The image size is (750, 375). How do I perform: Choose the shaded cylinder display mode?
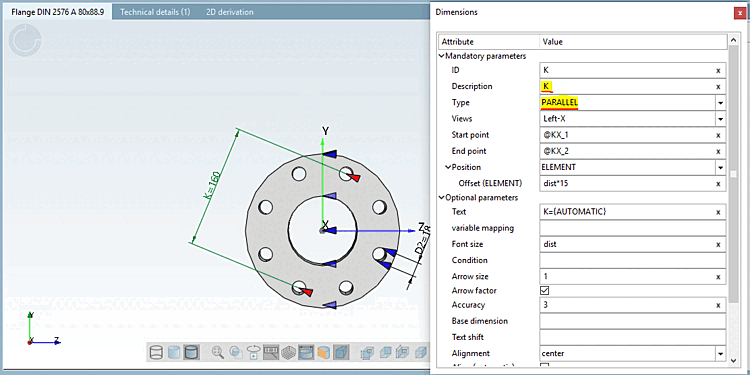[x=174, y=353]
